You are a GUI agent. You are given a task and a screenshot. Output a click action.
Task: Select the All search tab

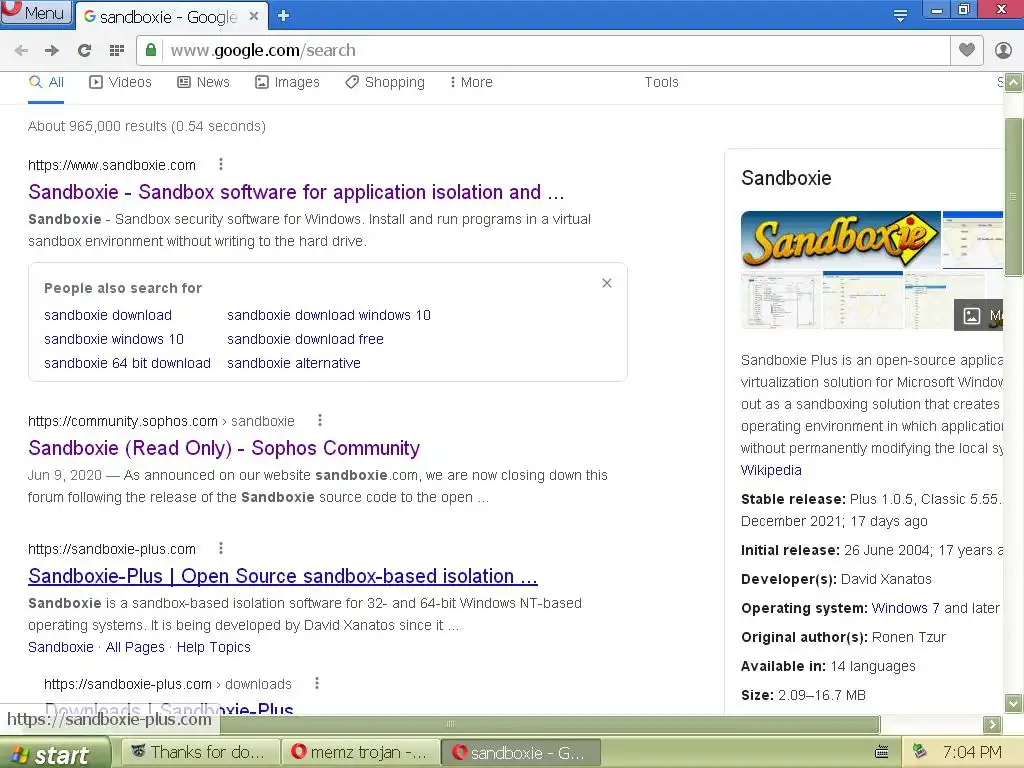(46, 82)
